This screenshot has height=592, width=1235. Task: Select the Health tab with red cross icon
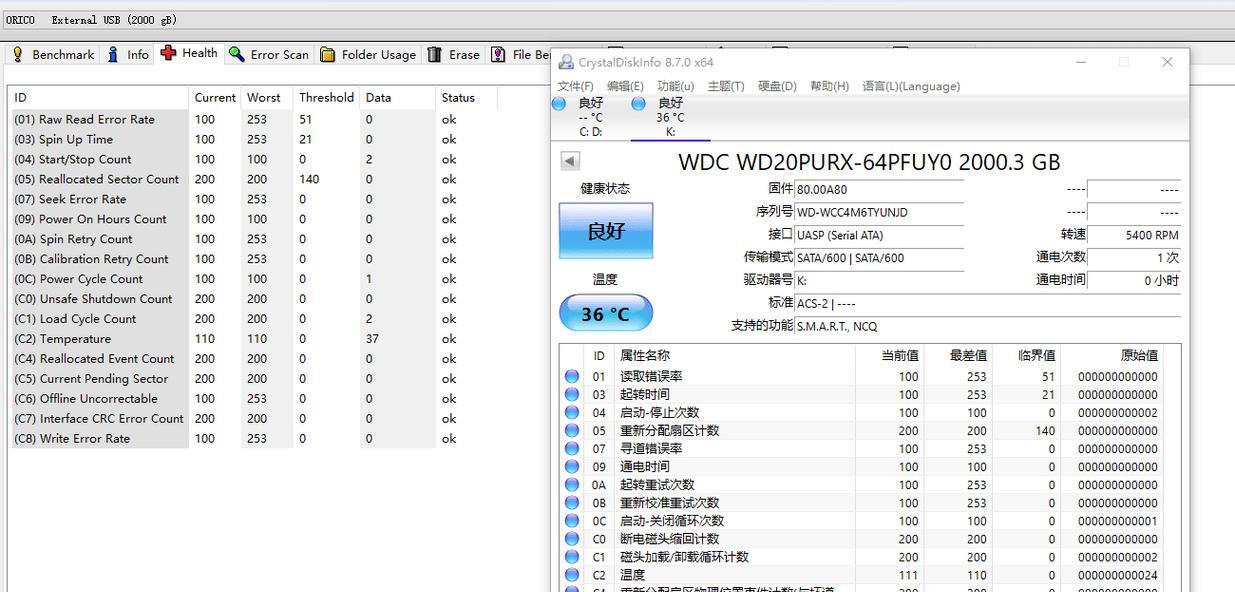[188, 53]
